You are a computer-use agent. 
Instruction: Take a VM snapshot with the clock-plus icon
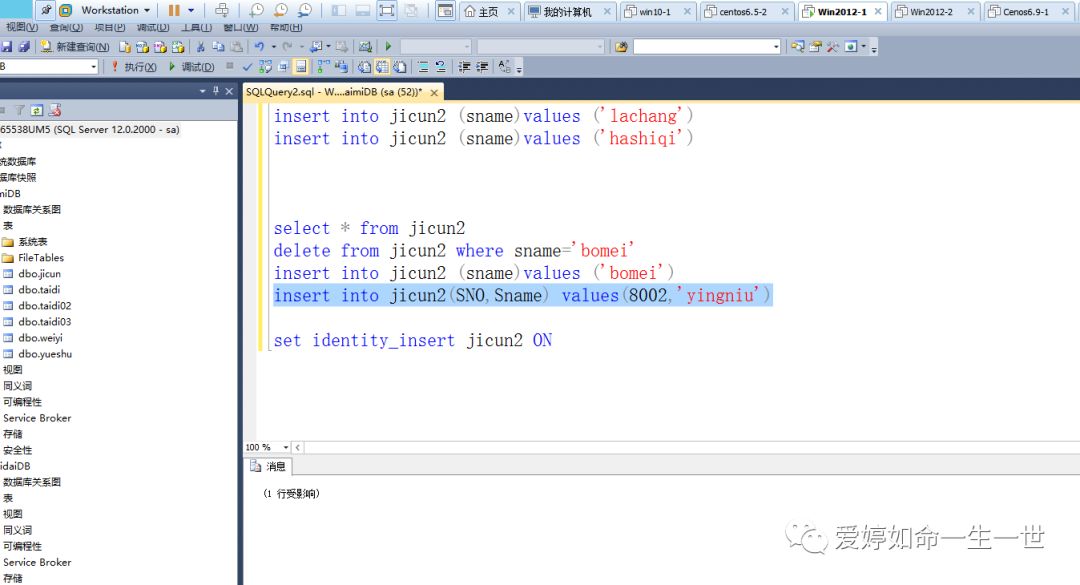pos(256,10)
